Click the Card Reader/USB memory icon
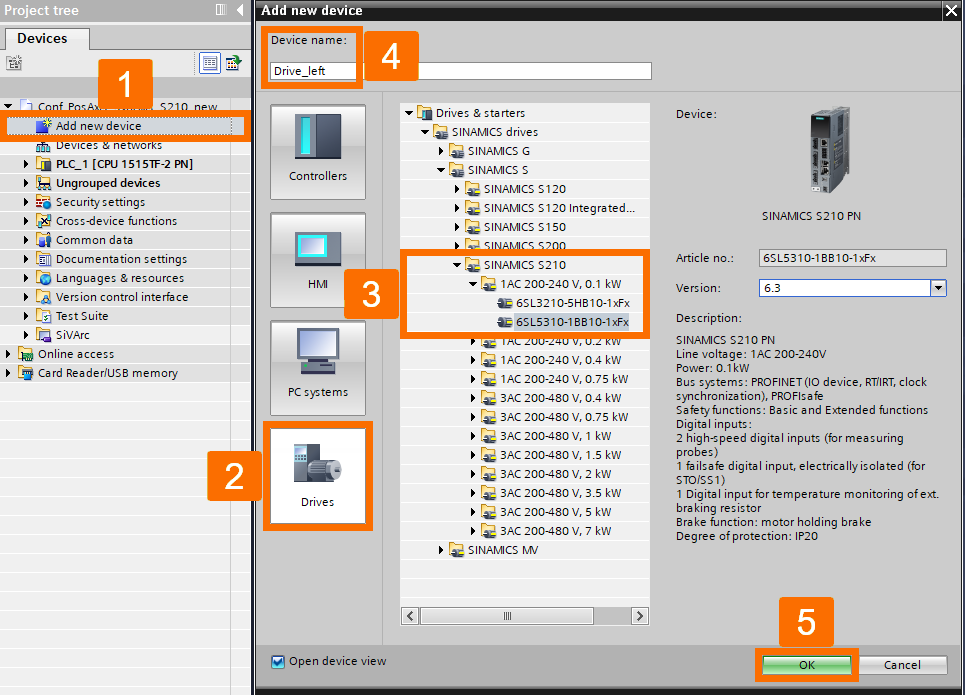The image size is (965, 695). [26, 374]
